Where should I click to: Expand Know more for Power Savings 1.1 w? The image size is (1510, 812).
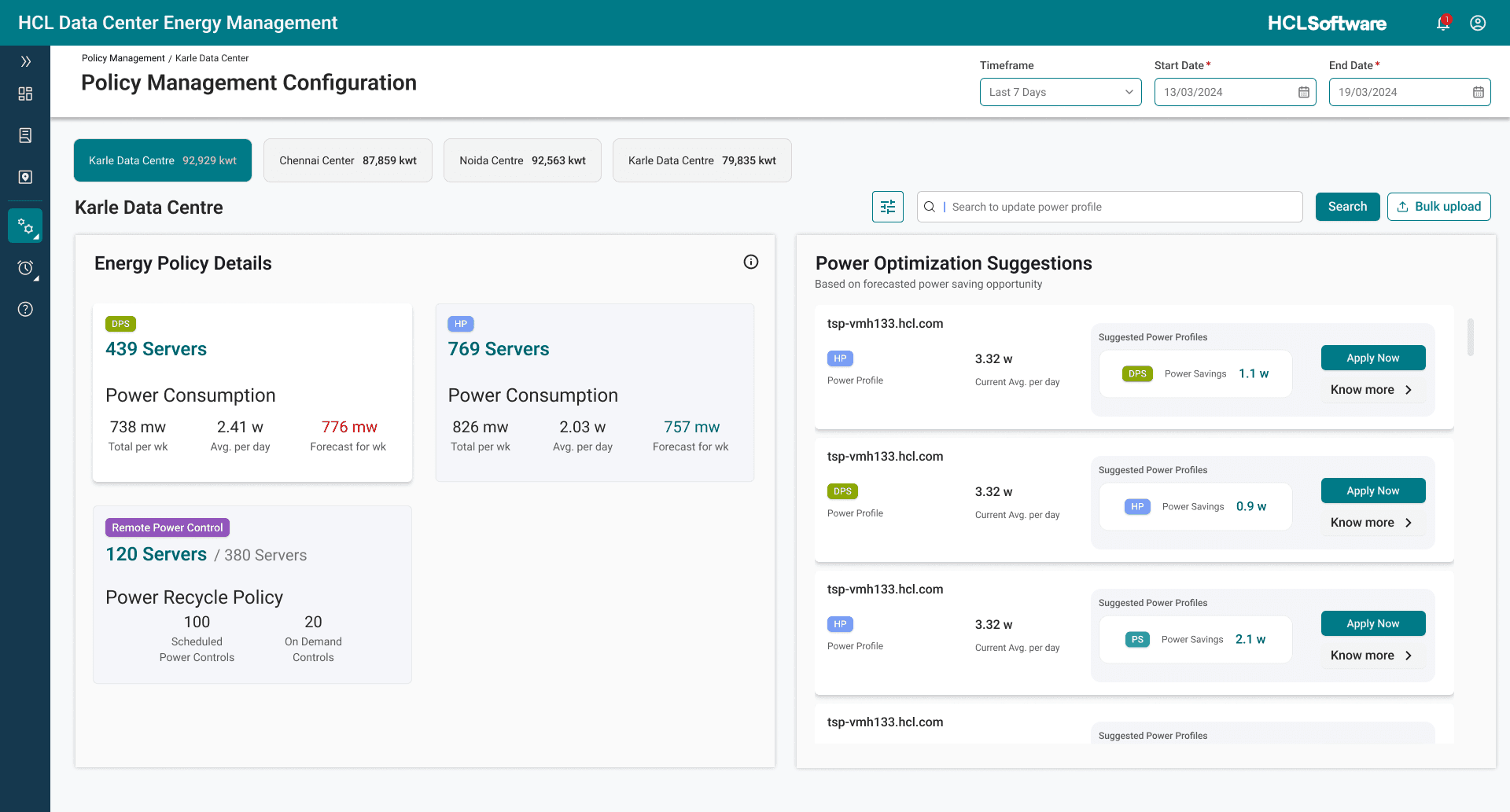[x=1372, y=390]
